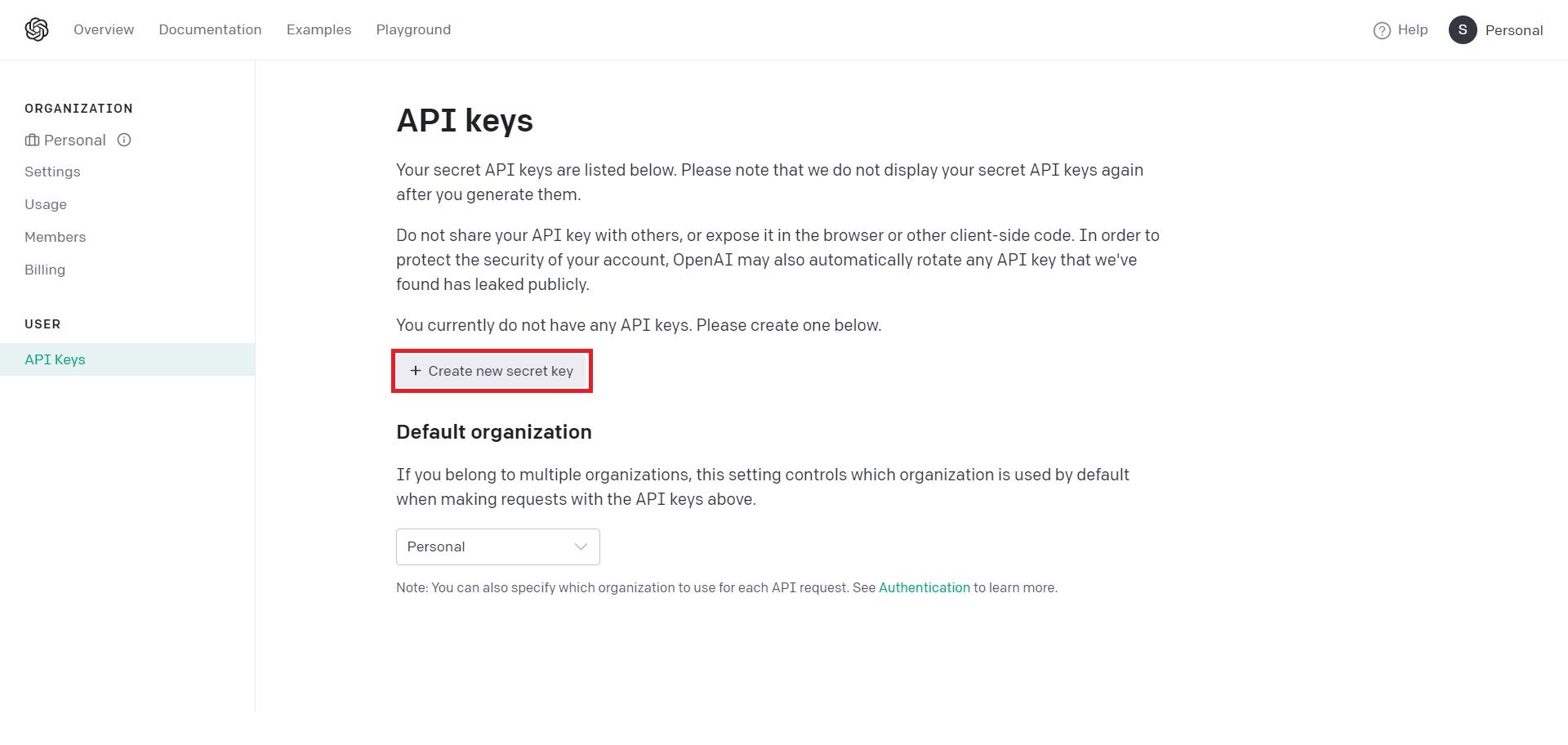This screenshot has width=1568, height=745.
Task: Click the Help question mark icon
Action: [x=1382, y=30]
